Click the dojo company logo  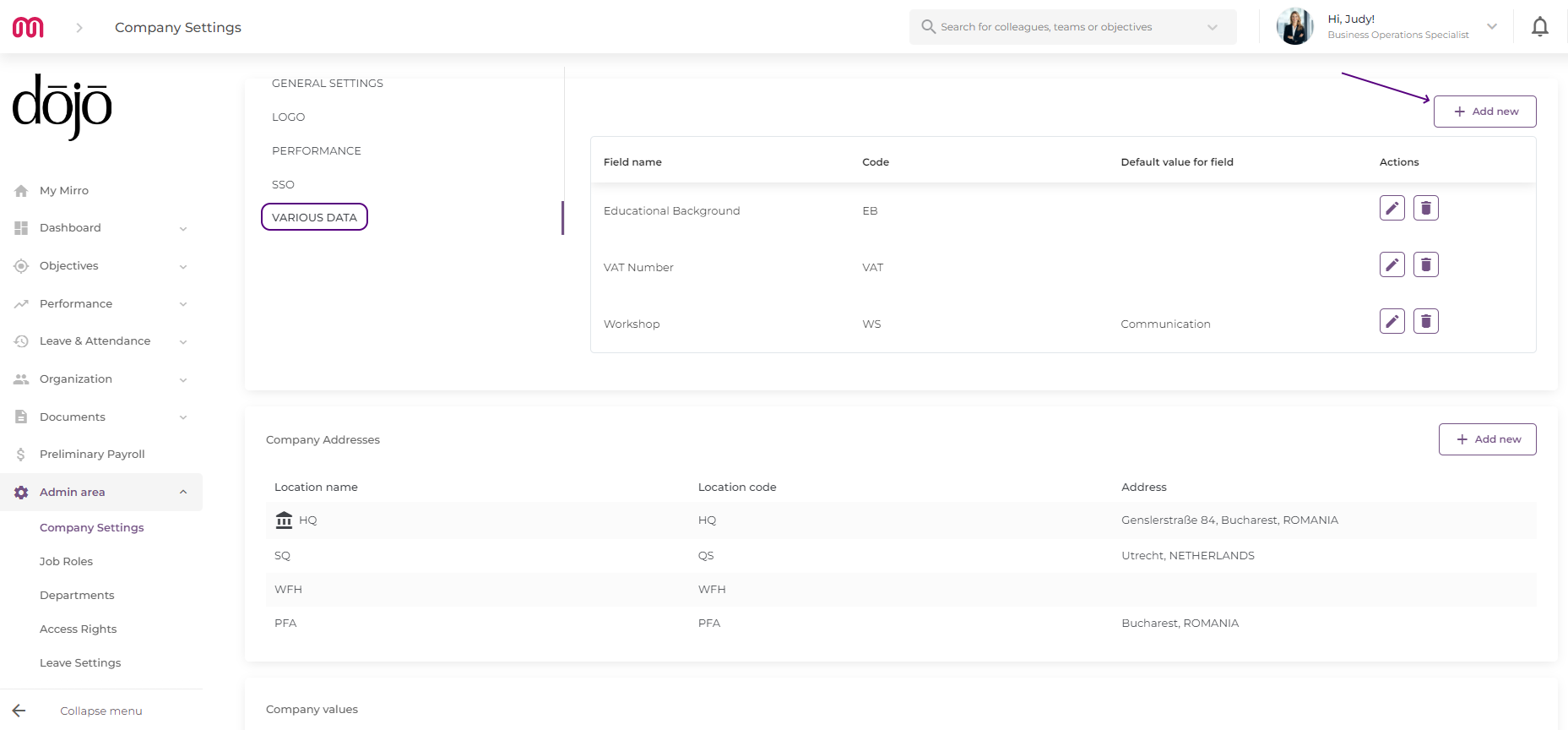(x=62, y=106)
